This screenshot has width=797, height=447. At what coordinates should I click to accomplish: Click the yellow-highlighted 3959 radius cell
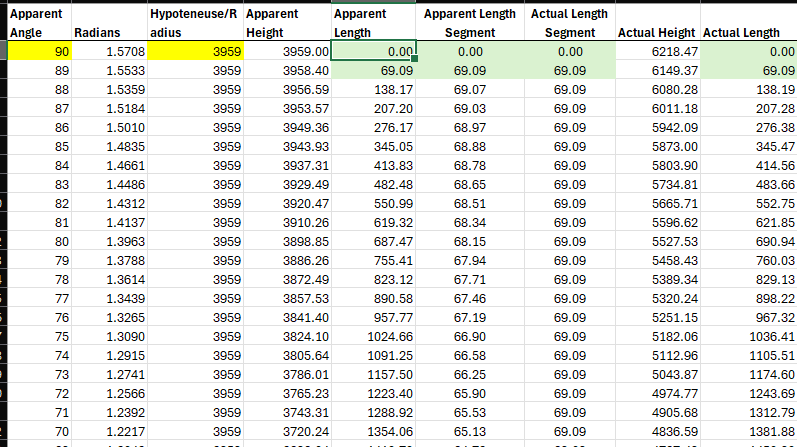click(195, 51)
